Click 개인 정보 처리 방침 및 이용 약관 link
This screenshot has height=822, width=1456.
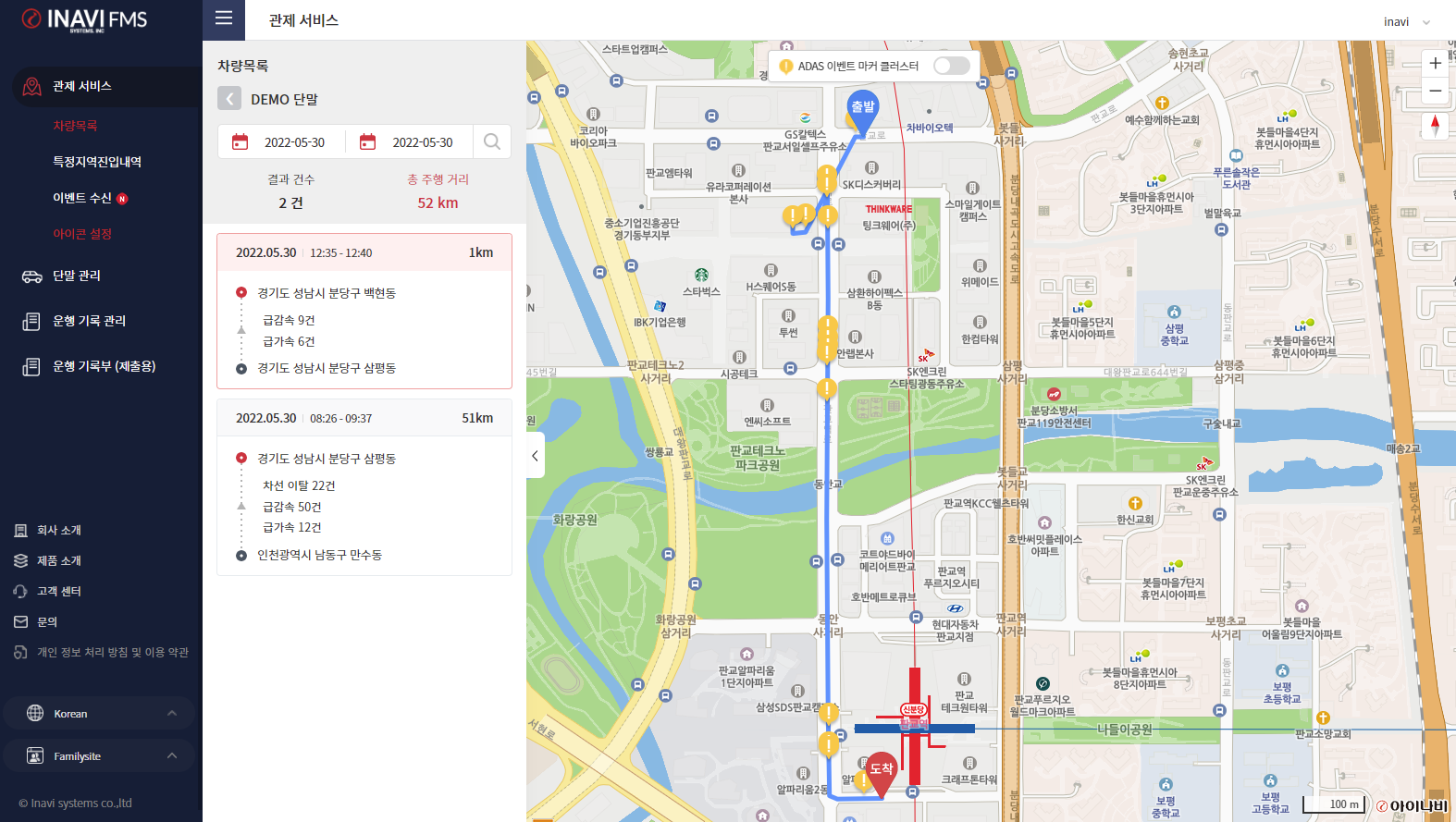[x=112, y=652]
